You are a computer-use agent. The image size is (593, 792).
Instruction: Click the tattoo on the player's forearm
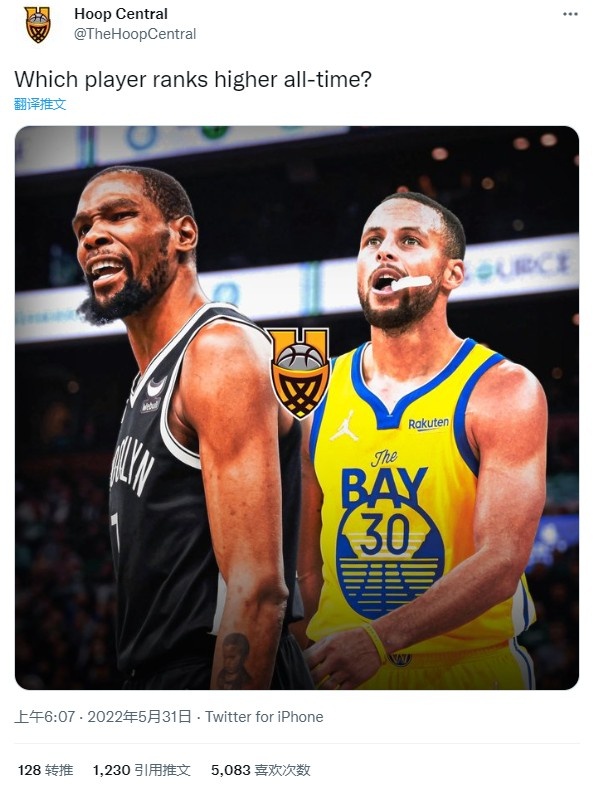click(233, 661)
